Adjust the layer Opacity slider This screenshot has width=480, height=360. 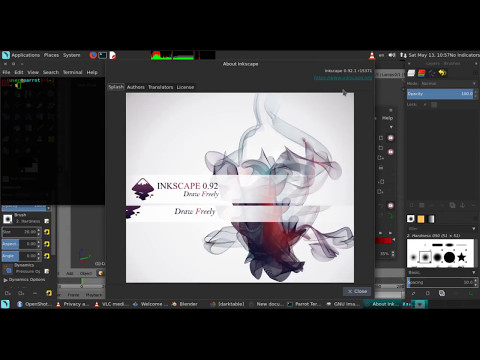pos(440,94)
